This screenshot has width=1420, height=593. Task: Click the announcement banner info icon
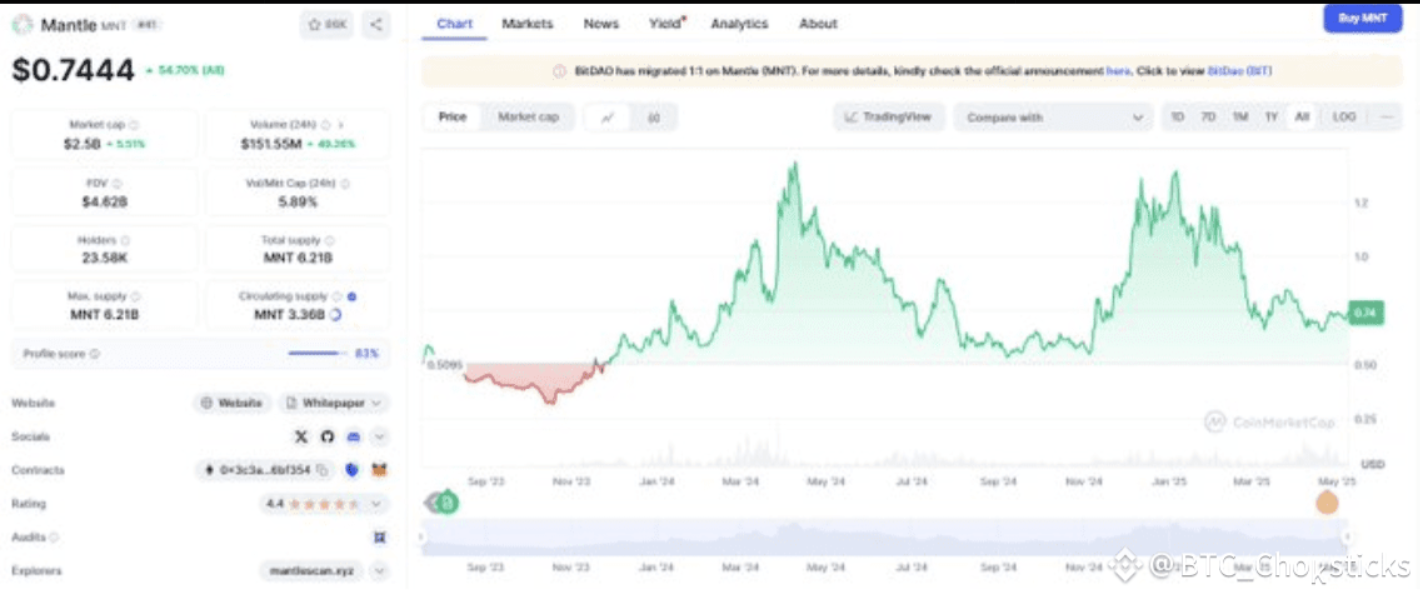click(559, 71)
